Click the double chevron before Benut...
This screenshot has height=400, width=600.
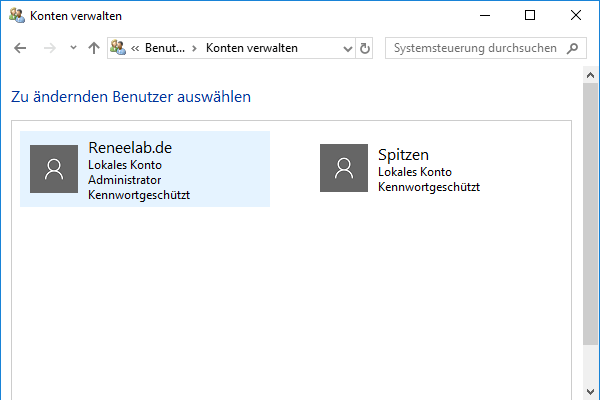135,48
